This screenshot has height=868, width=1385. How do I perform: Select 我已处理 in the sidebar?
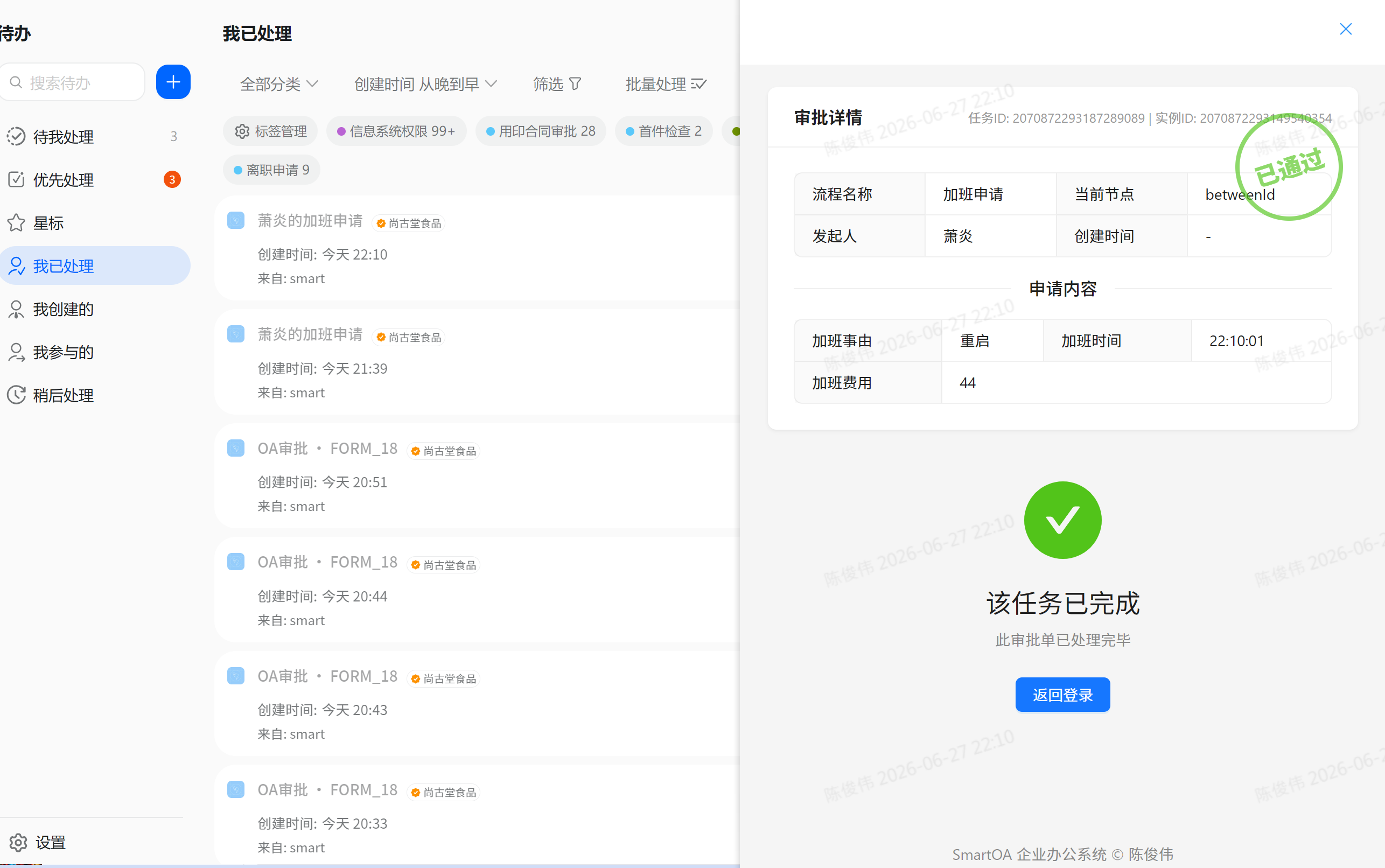95,266
